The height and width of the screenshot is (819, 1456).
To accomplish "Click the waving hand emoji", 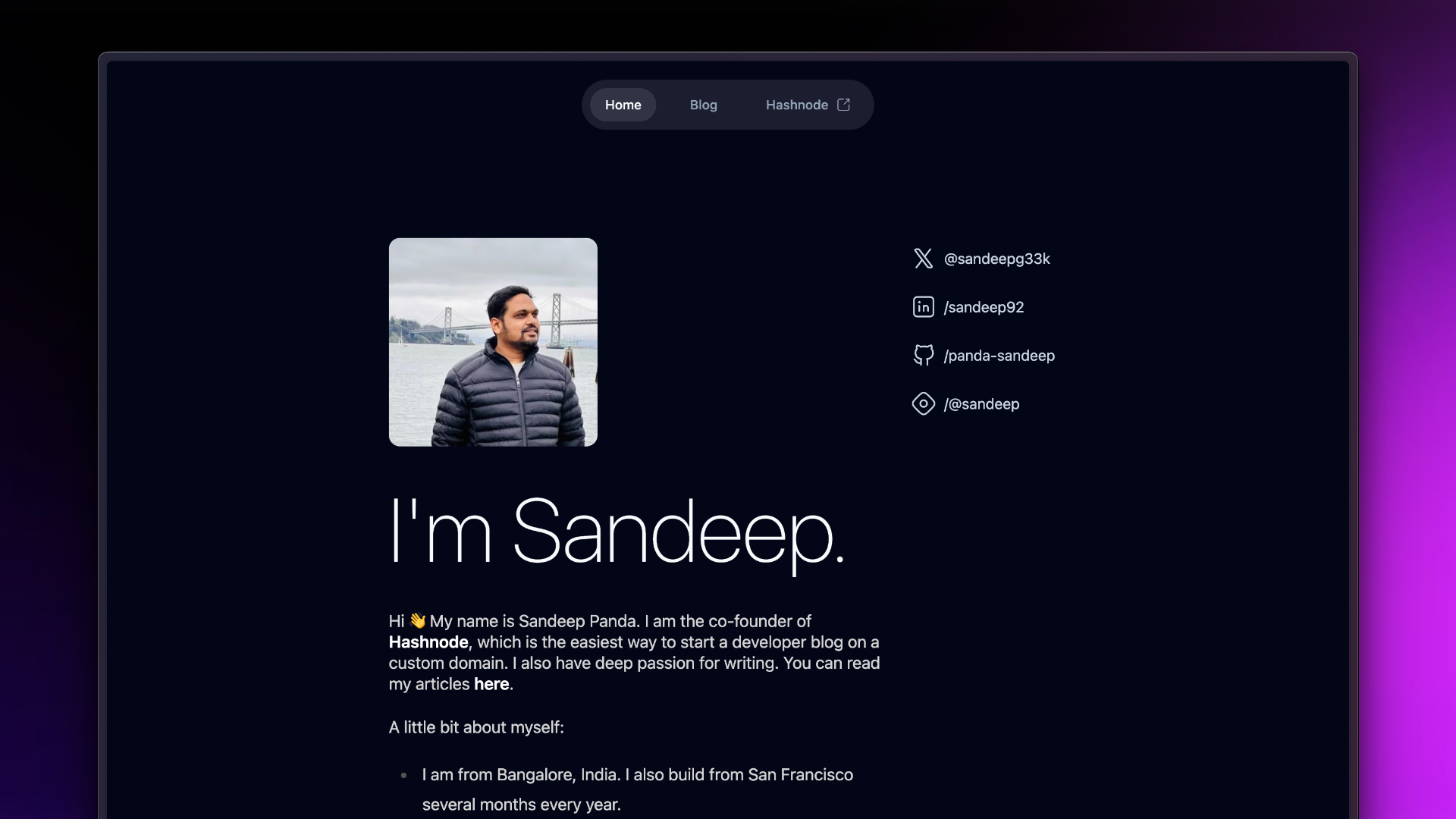I will point(417,621).
